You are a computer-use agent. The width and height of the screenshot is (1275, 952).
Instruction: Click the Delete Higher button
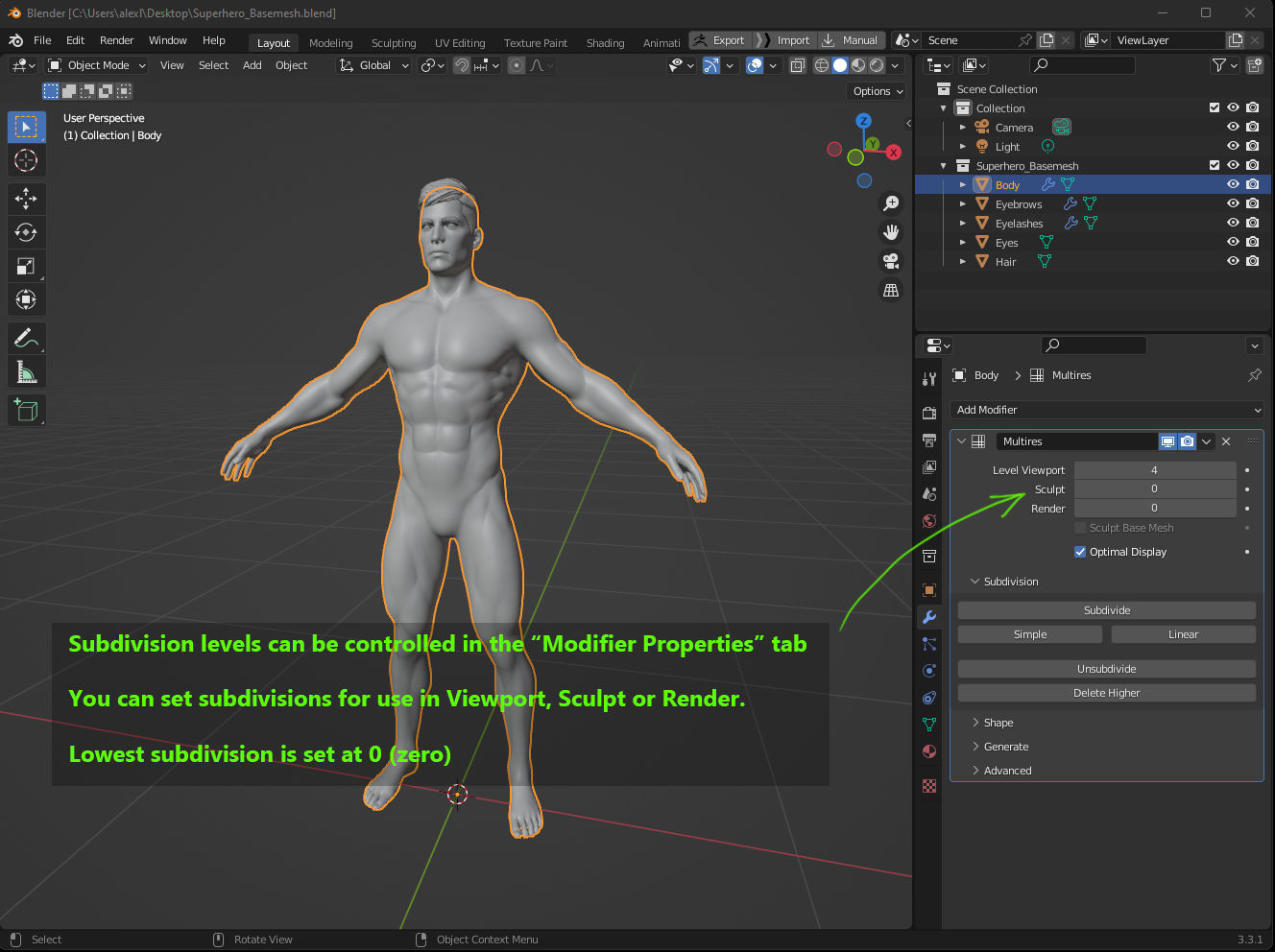pos(1107,693)
